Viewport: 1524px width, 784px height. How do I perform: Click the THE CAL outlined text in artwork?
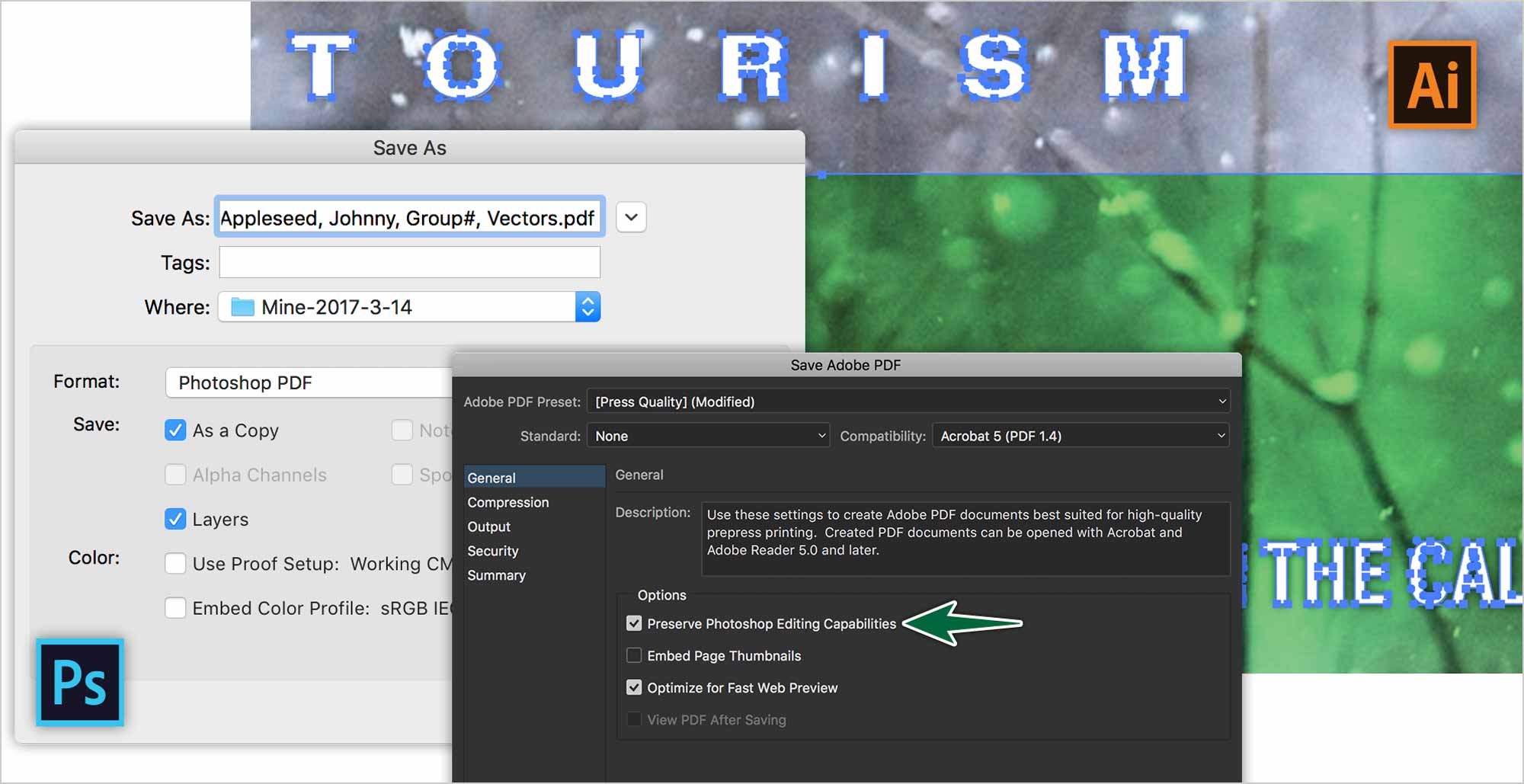1388,573
